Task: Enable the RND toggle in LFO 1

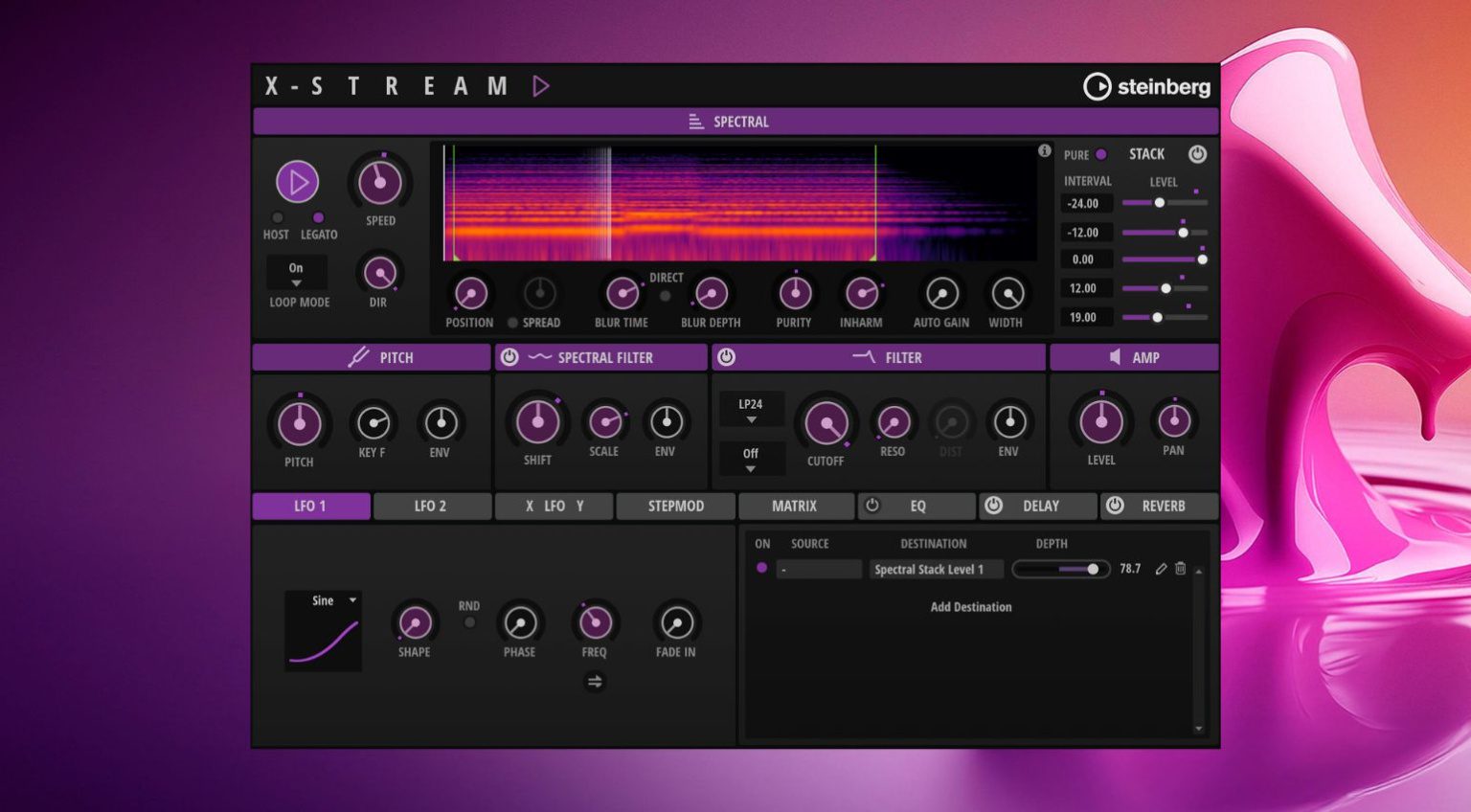Action: click(x=469, y=622)
